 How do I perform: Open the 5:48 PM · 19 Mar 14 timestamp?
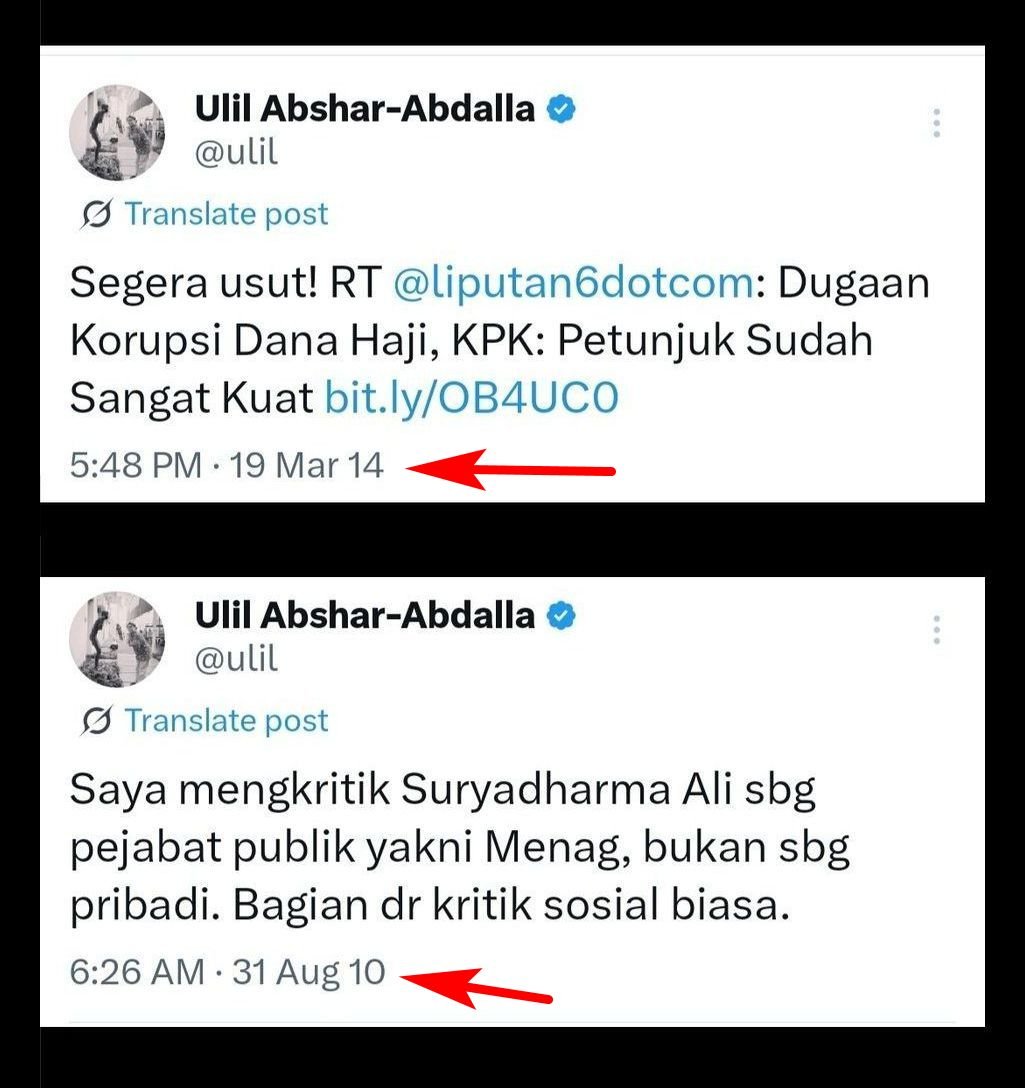(226, 466)
